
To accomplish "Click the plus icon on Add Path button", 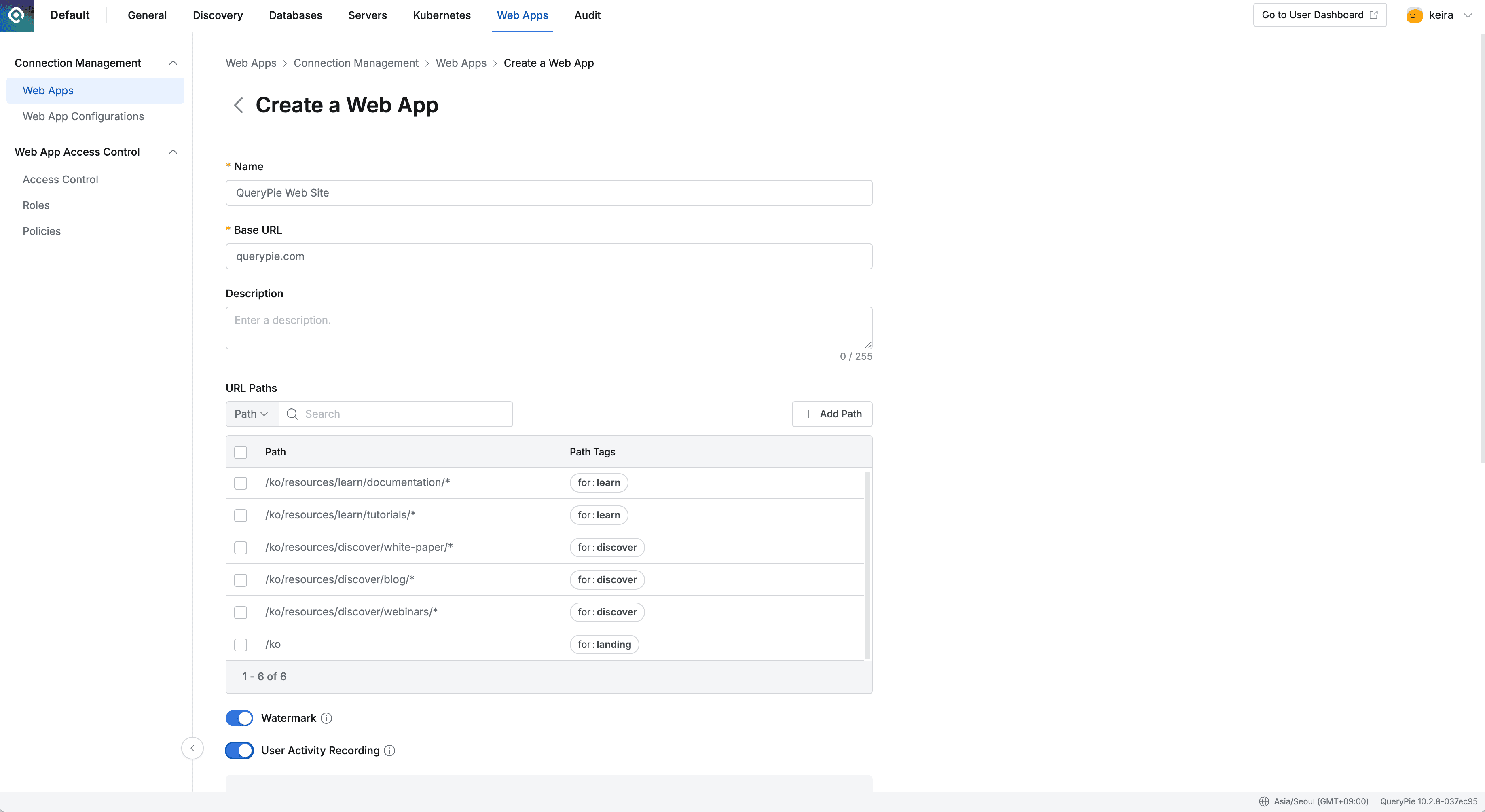I will pyautogui.click(x=808, y=414).
